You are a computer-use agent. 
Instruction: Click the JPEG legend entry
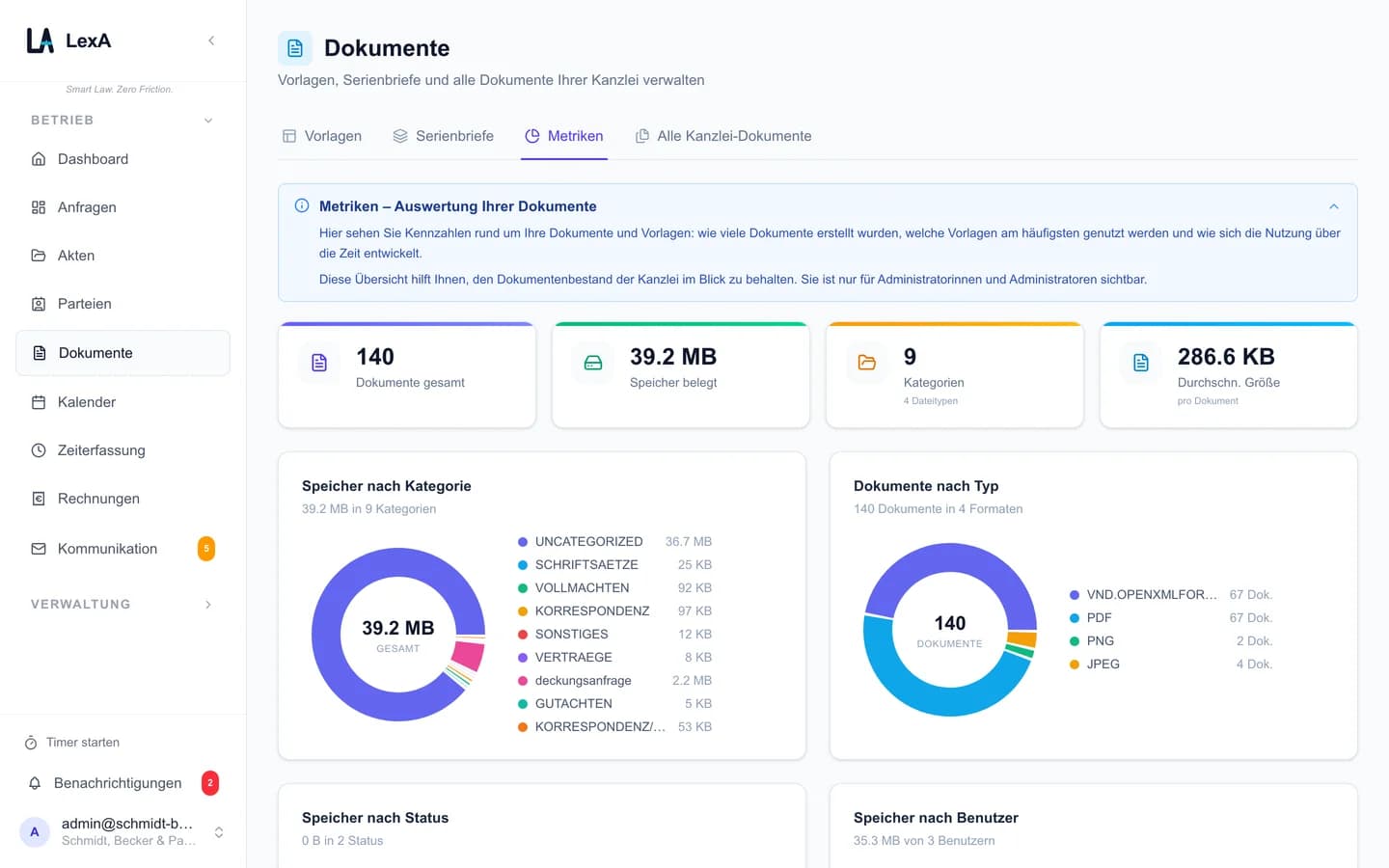coord(1171,665)
